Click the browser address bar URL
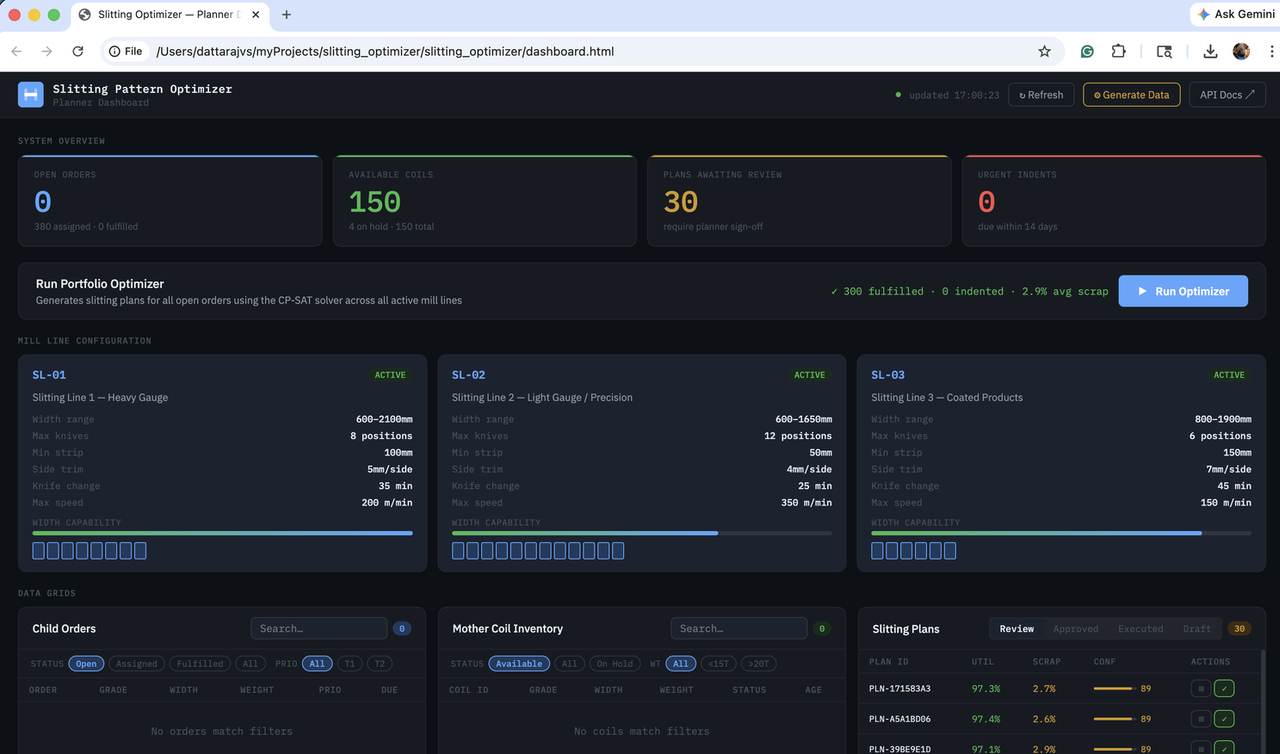 tap(385, 51)
